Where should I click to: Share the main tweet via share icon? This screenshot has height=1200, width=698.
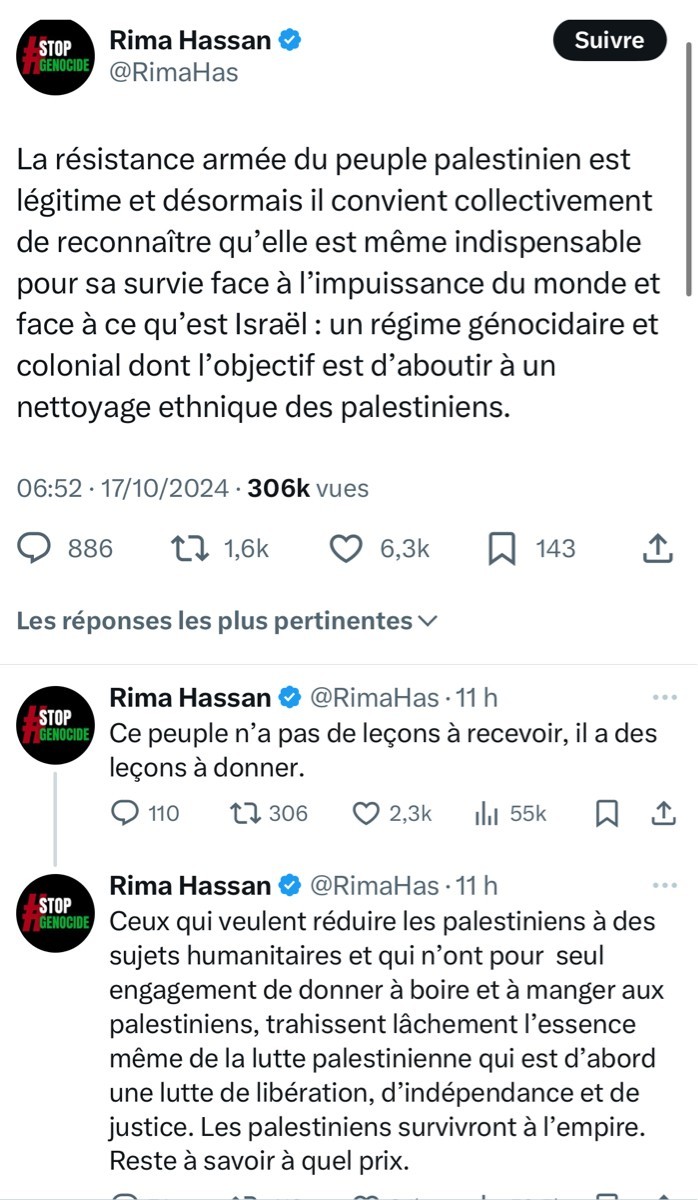coord(655,548)
